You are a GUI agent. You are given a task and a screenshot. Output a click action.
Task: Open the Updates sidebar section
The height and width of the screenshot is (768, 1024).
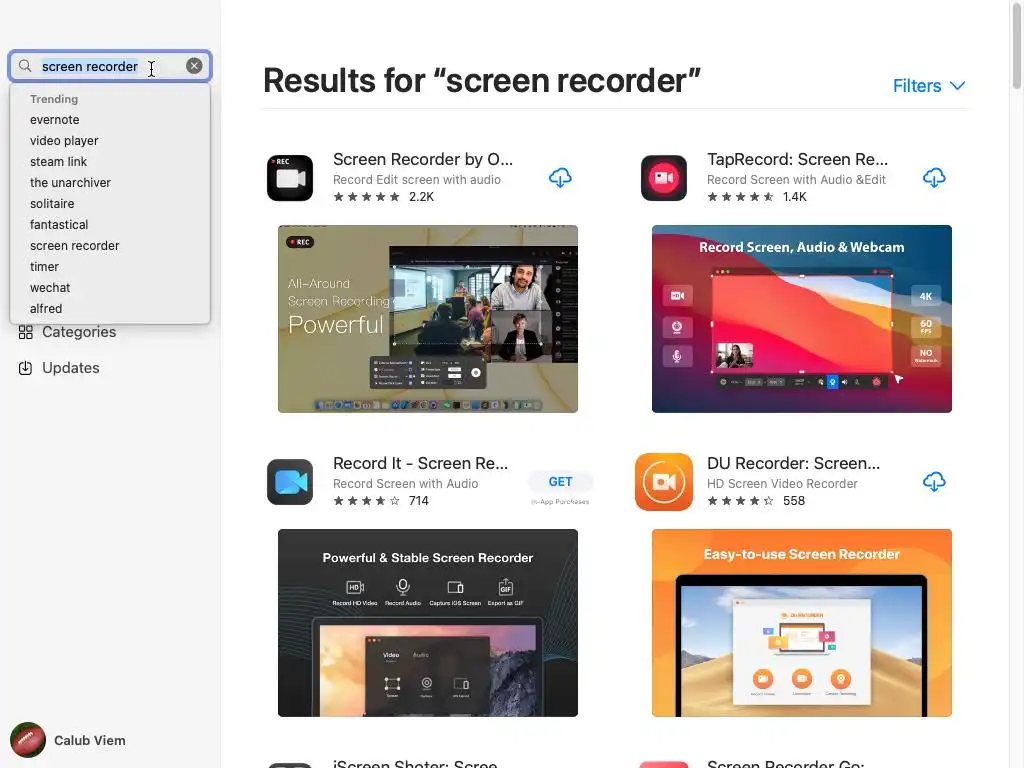[71, 368]
